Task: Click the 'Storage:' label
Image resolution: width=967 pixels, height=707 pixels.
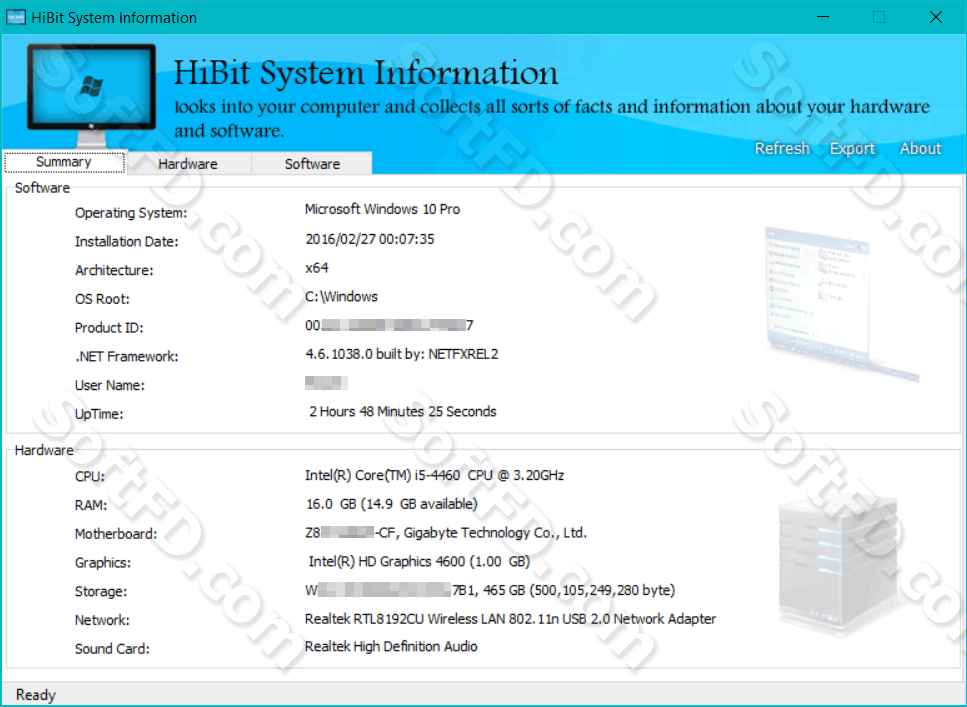Action: point(101,592)
